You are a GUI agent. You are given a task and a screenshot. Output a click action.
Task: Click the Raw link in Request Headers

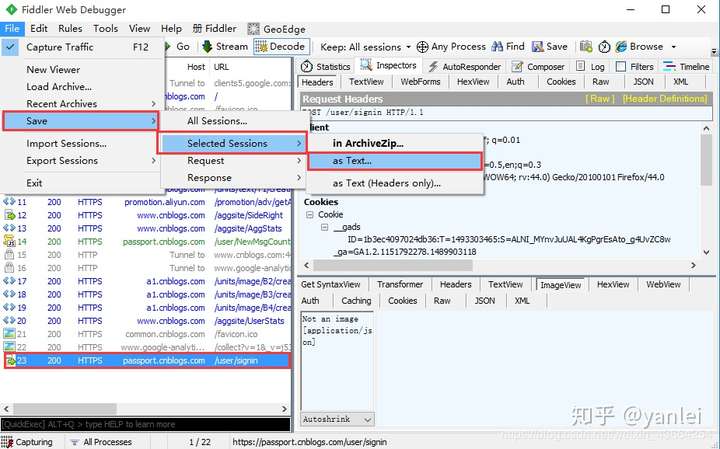click(x=600, y=99)
